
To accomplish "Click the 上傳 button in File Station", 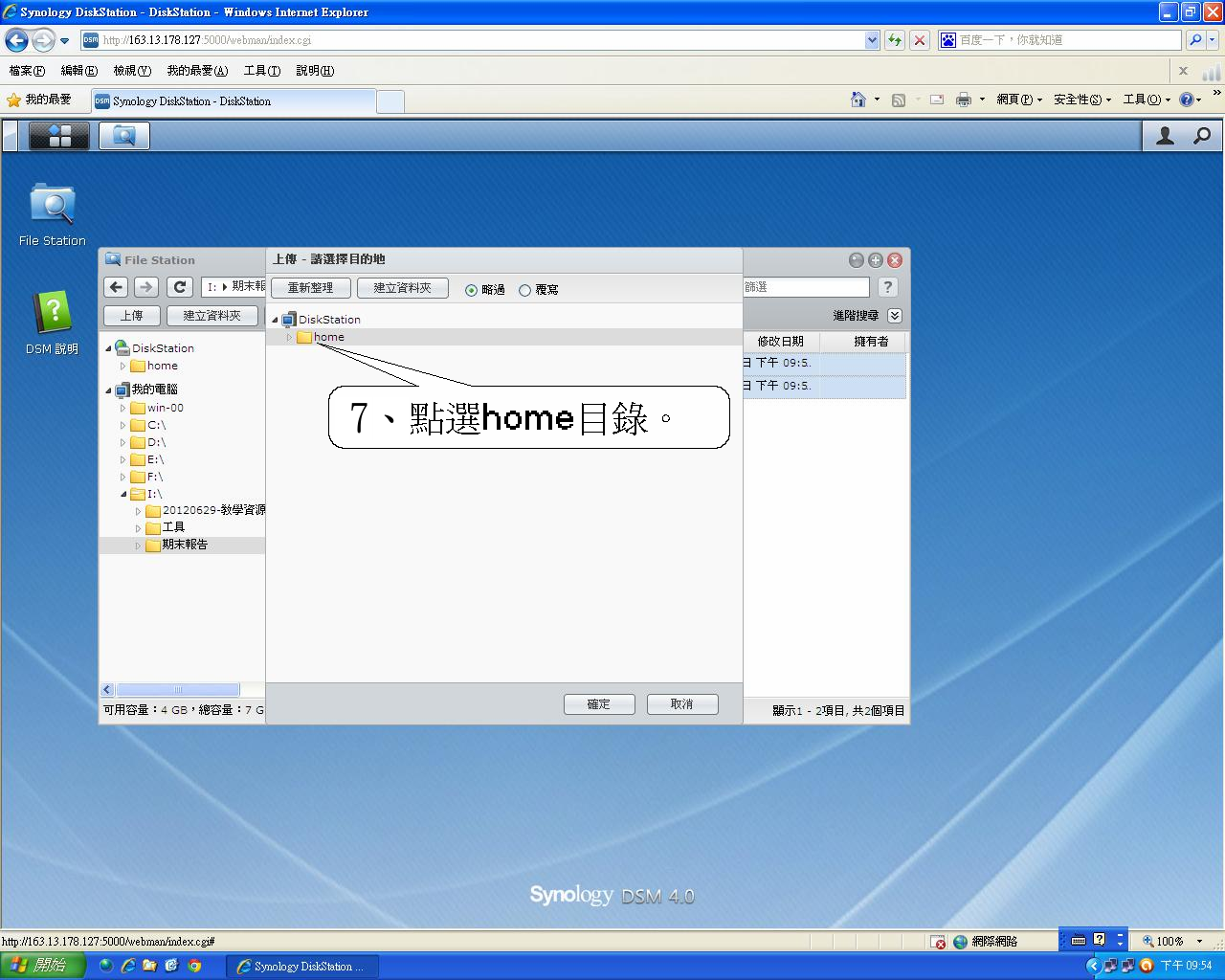I will (131, 316).
